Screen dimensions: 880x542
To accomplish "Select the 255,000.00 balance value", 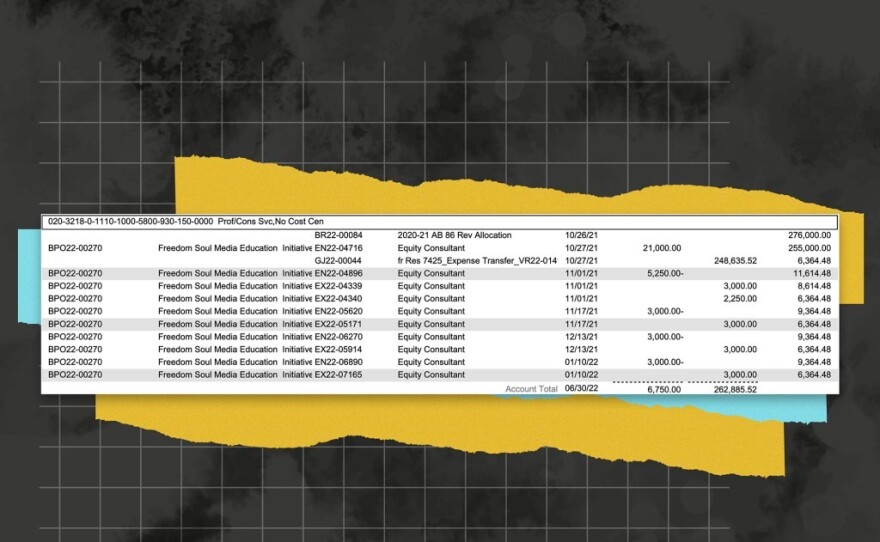I will pyautogui.click(x=809, y=247).
